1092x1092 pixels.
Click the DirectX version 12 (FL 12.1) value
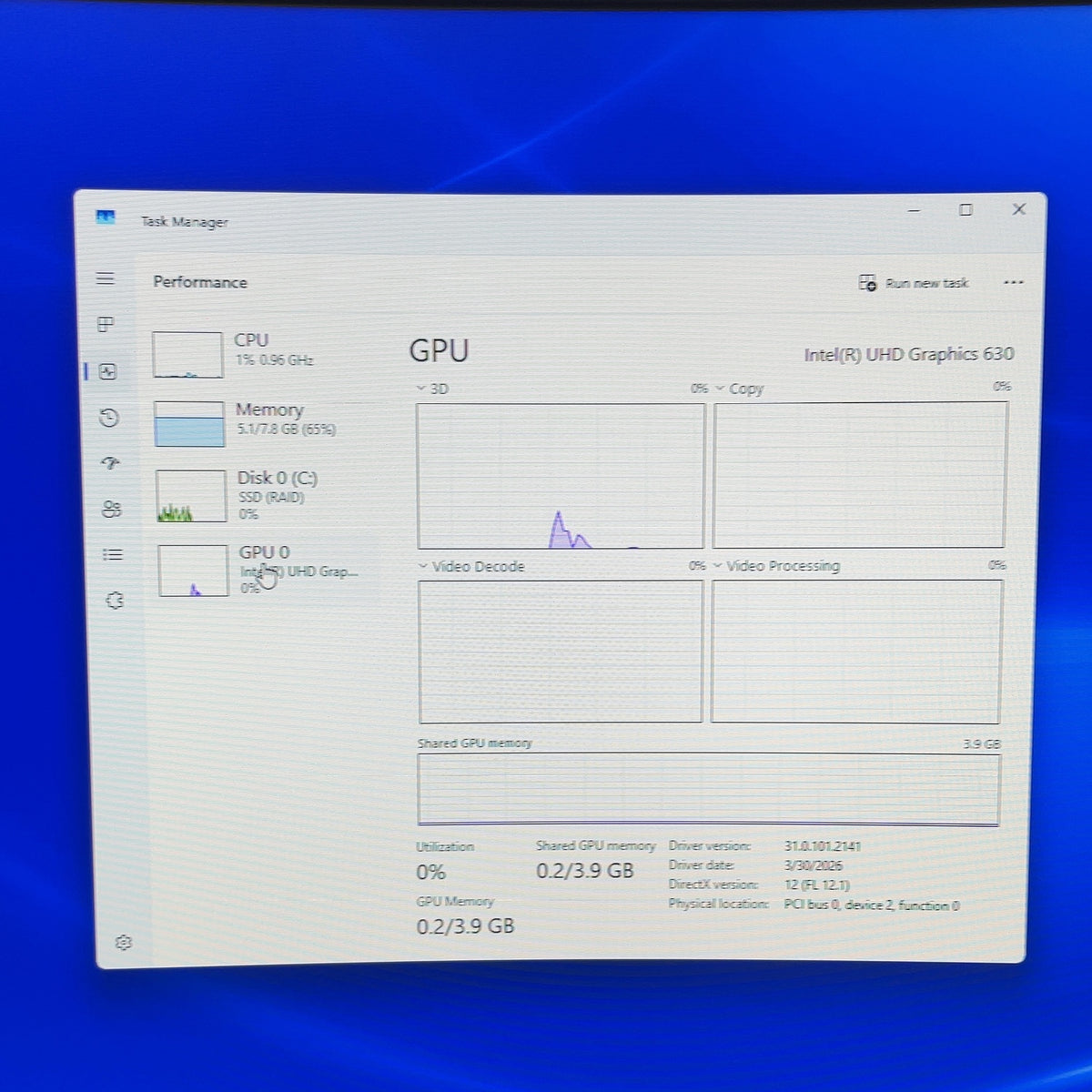(x=817, y=885)
